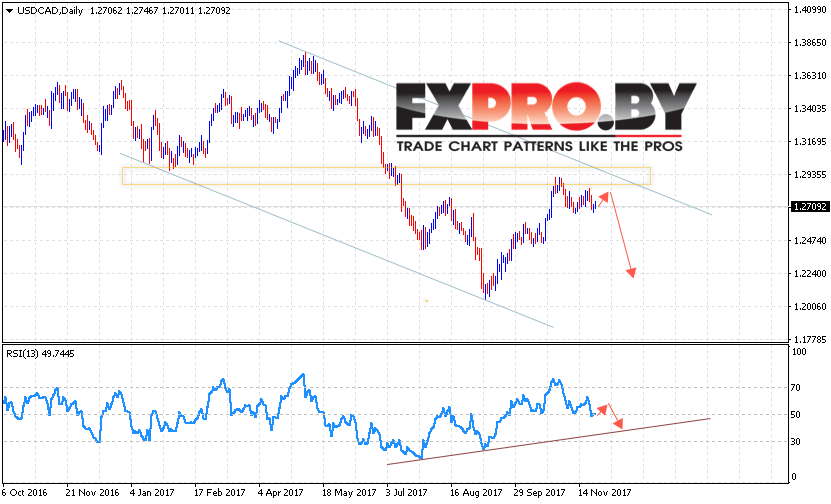Click RSI scale value 100
This screenshot has height=504, width=831.
tap(799, 351)
